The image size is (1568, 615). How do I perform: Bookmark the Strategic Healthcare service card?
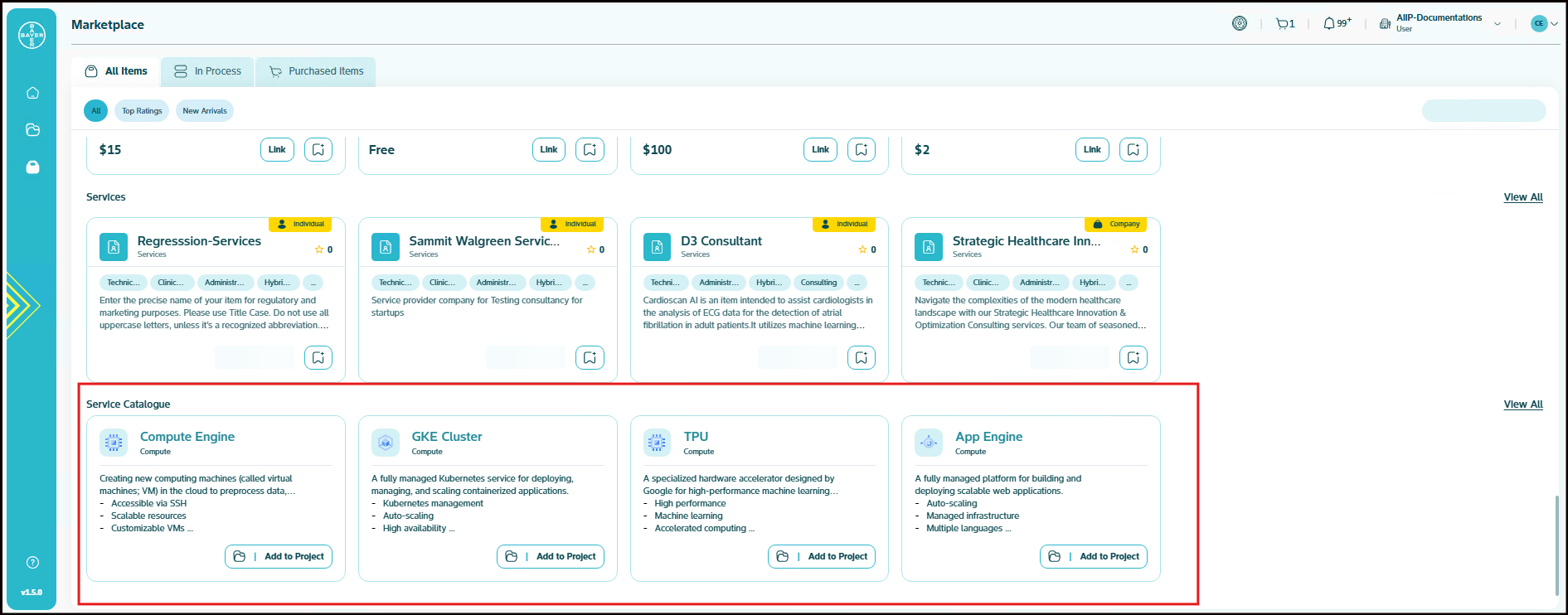point(1134,358)
